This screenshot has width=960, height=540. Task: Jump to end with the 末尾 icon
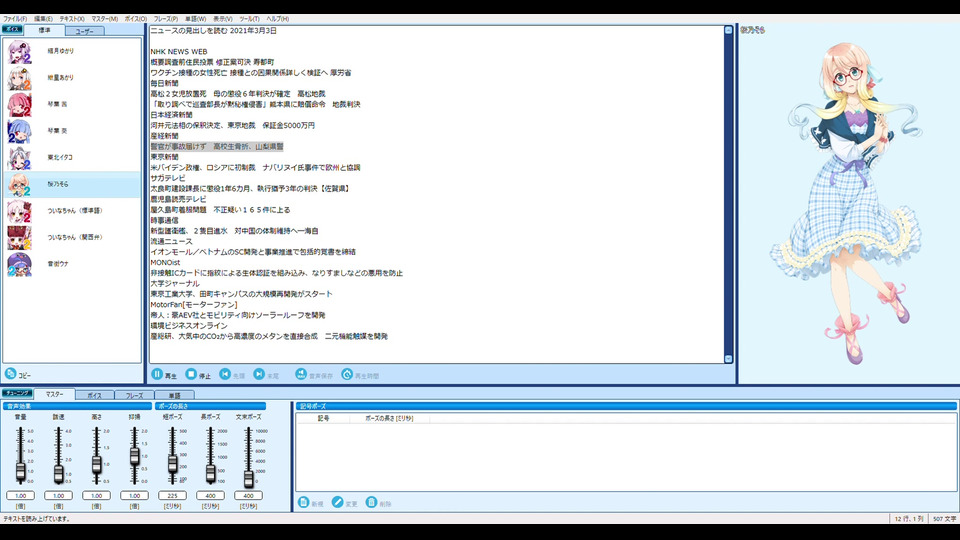coord(260,374)
